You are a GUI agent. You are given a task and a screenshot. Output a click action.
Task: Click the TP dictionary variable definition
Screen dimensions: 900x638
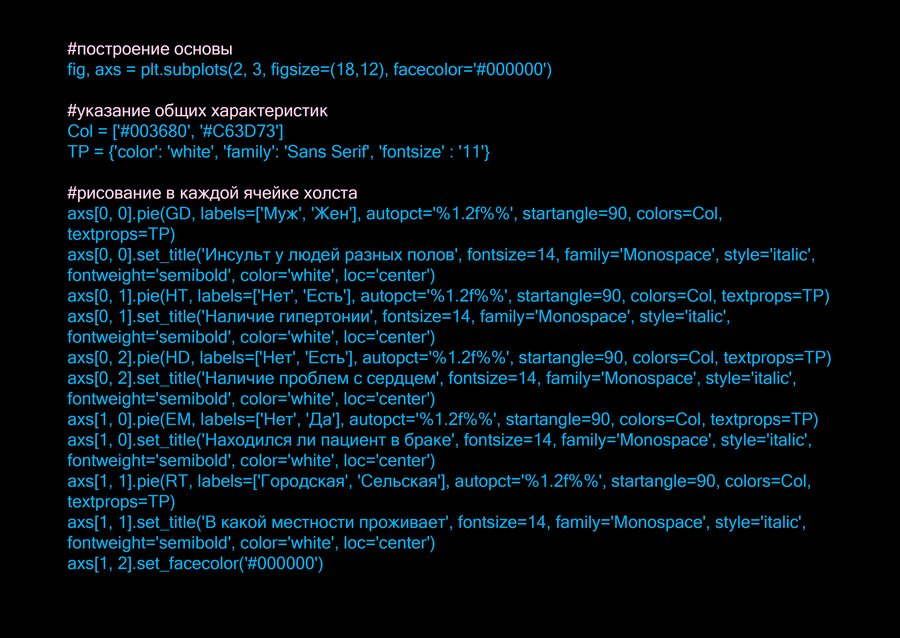(278, 152)
